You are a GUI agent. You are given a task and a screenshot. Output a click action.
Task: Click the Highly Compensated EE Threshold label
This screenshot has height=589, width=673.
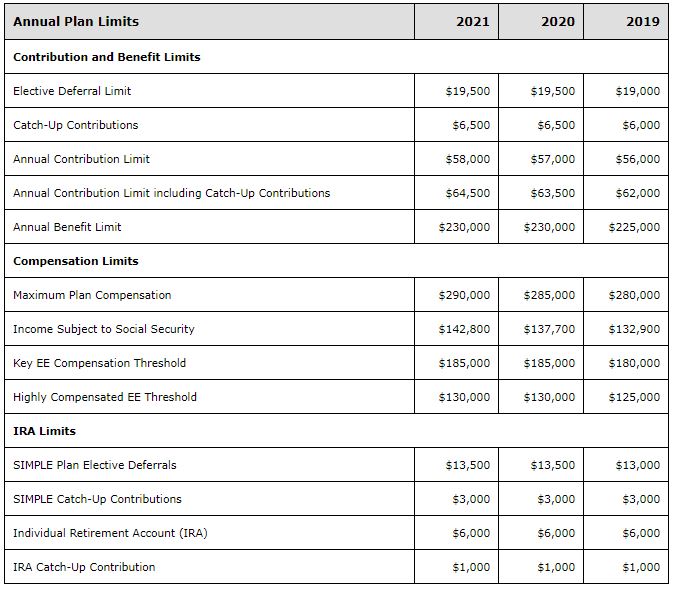pos(105,397)
